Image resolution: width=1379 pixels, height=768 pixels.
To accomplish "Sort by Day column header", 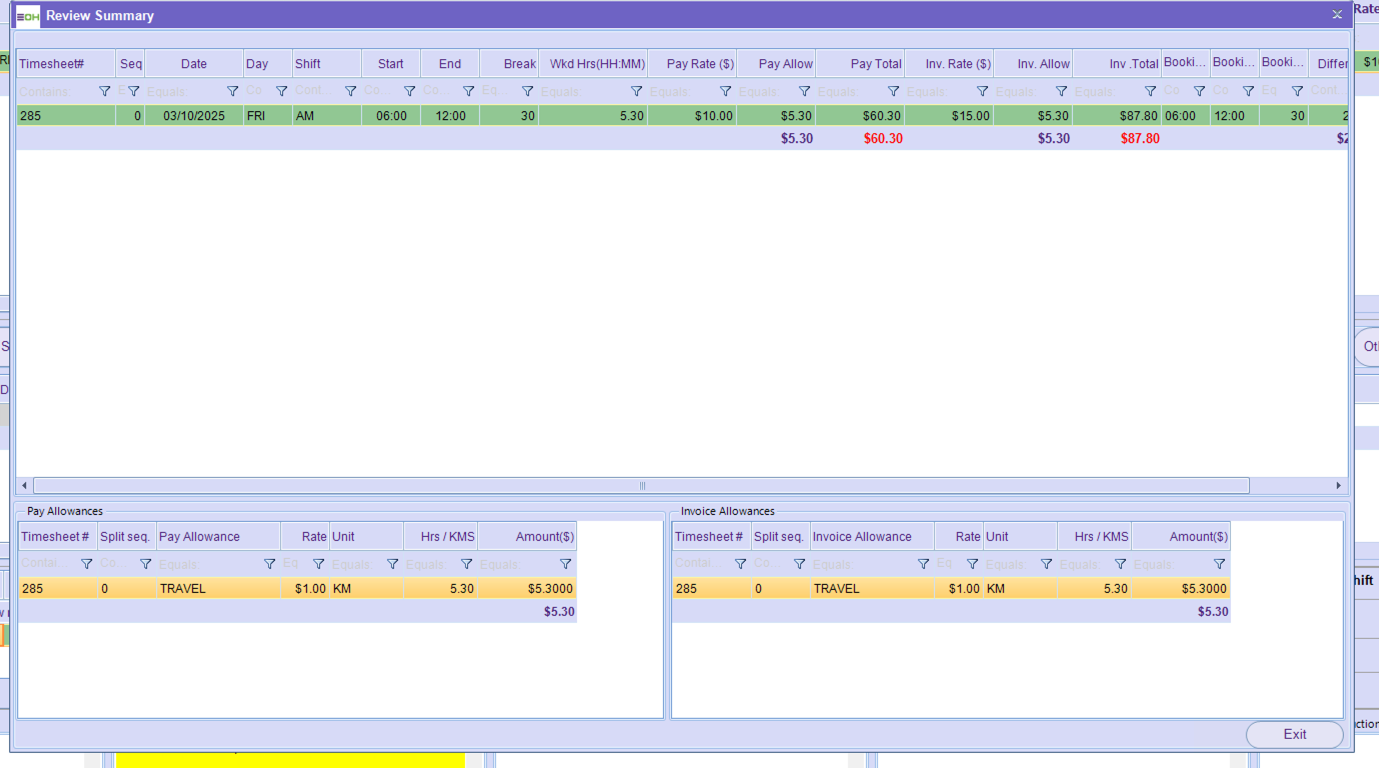I will (x=267, y=64).
